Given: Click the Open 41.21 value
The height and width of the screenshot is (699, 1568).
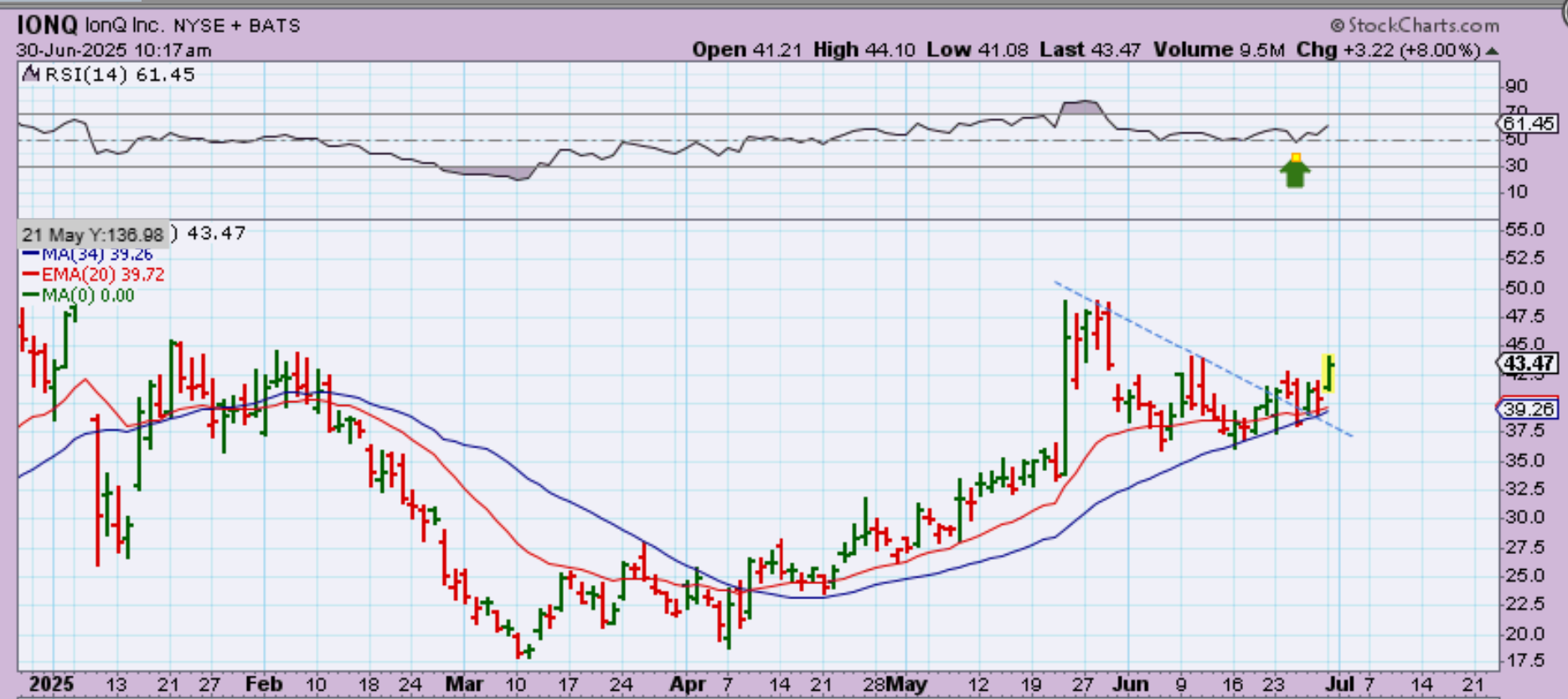Looking at the screenshot, I should click(746, 49).
